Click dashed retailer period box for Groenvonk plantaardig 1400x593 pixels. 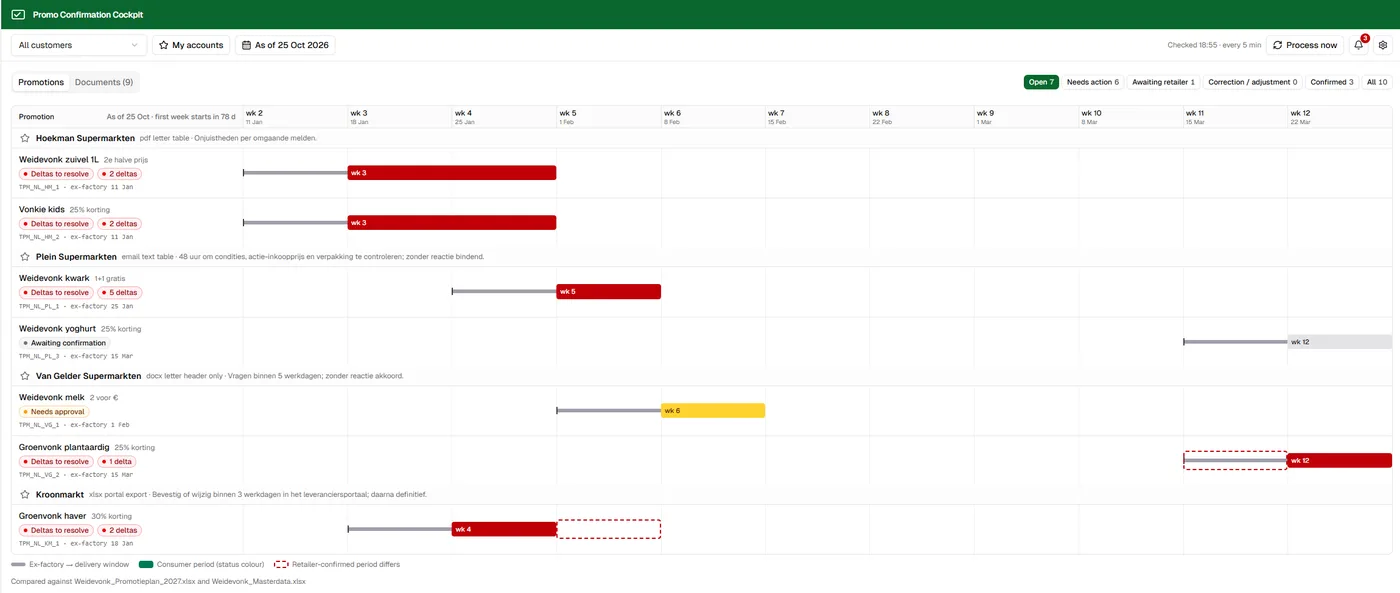1235,460
